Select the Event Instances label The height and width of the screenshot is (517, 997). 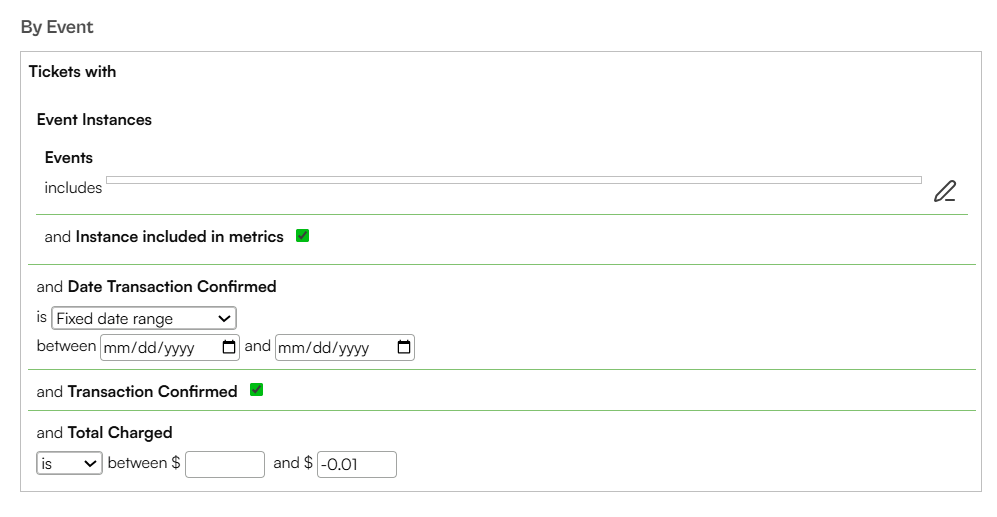[x=94, y=120]
